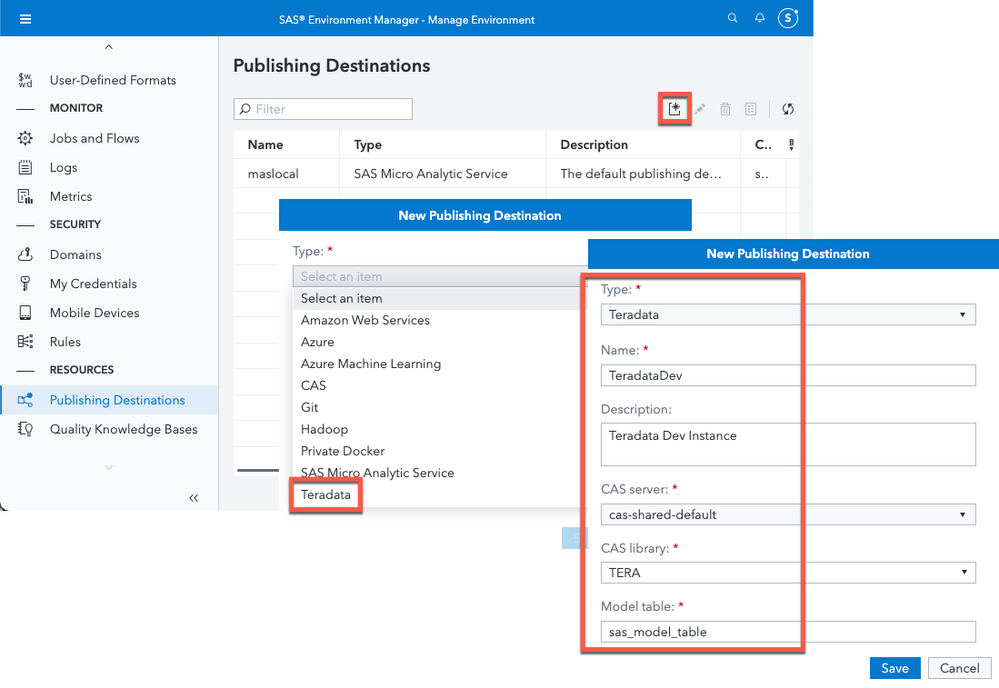Click the Logs sidebar icon
The width and height of the screenshot is (999, 688).
(x=25, y=168)
